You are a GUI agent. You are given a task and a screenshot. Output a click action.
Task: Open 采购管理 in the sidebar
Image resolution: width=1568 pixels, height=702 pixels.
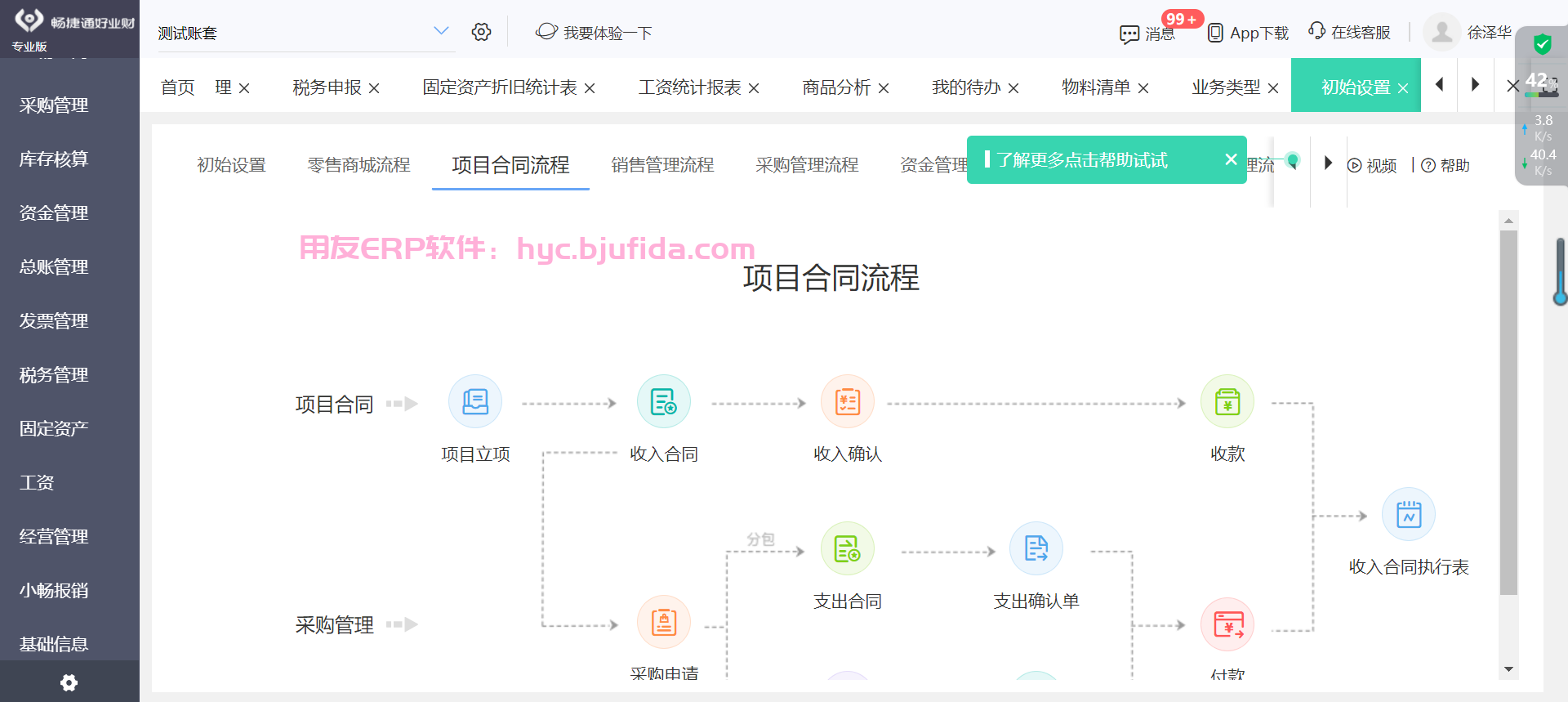(x=54, y=105)
